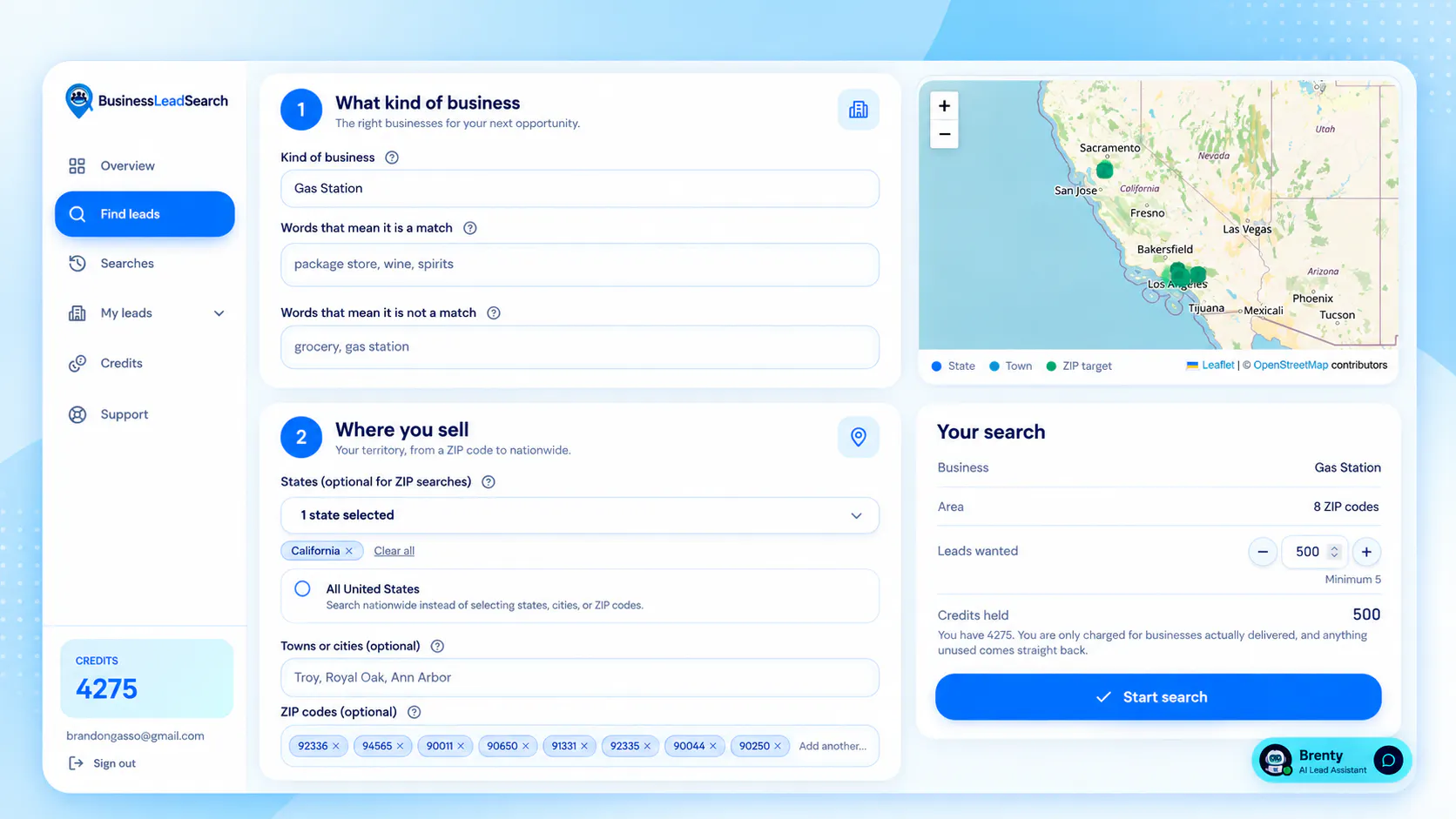This screenshot has width=1456, height=819.
Task: Click the Credits 4275 card in the sidebar
Action: (146, 679)
